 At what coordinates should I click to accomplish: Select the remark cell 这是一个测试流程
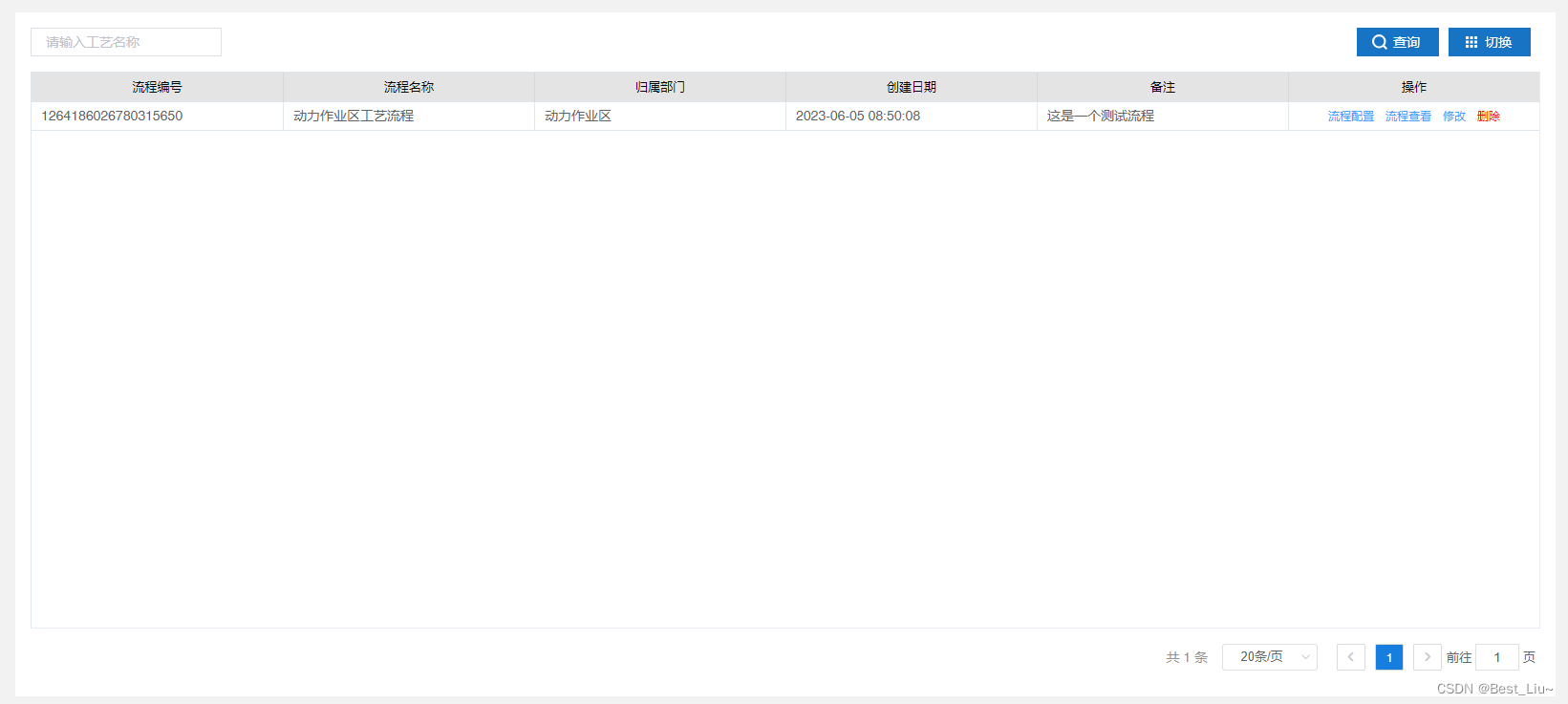pos(1163,116)
